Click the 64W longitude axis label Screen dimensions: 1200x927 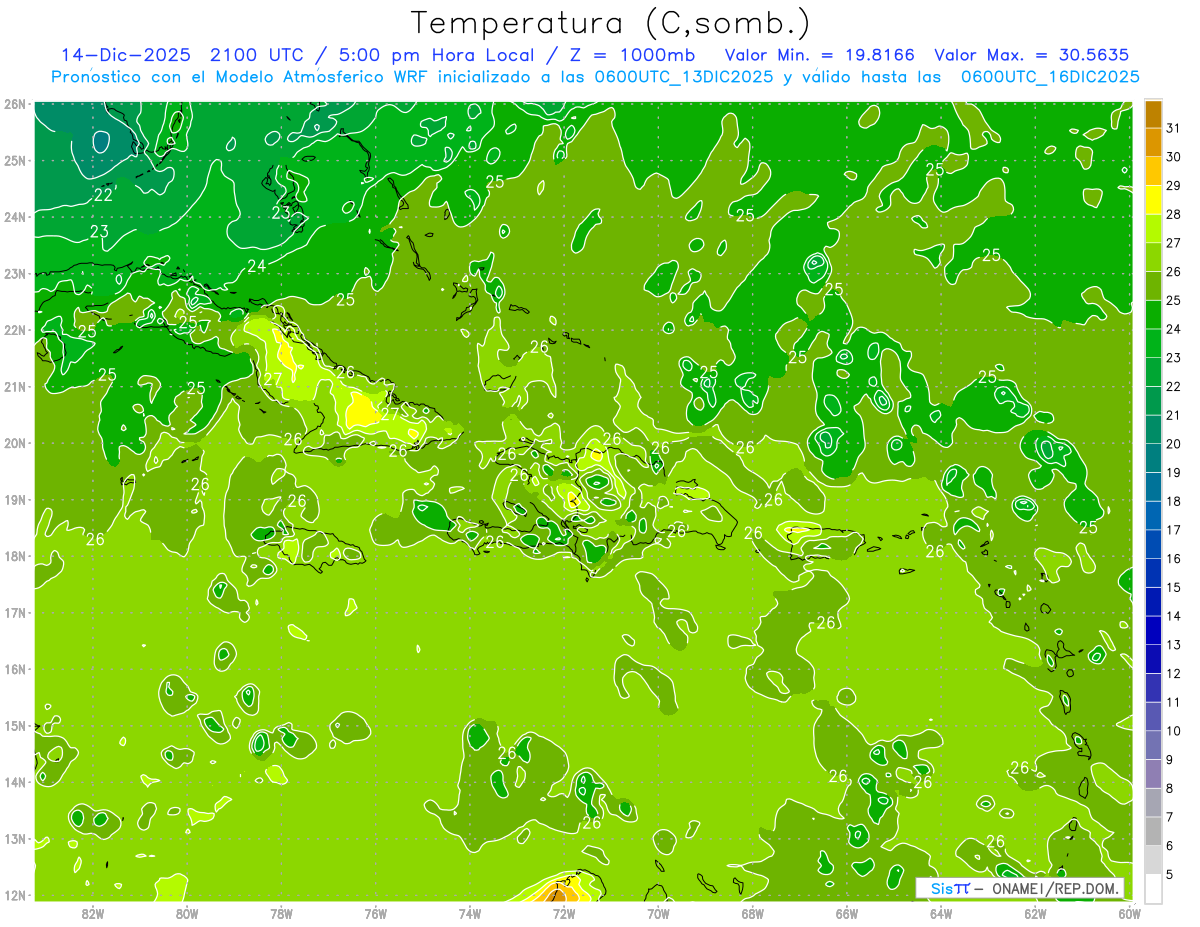click(x=941, y=913)
